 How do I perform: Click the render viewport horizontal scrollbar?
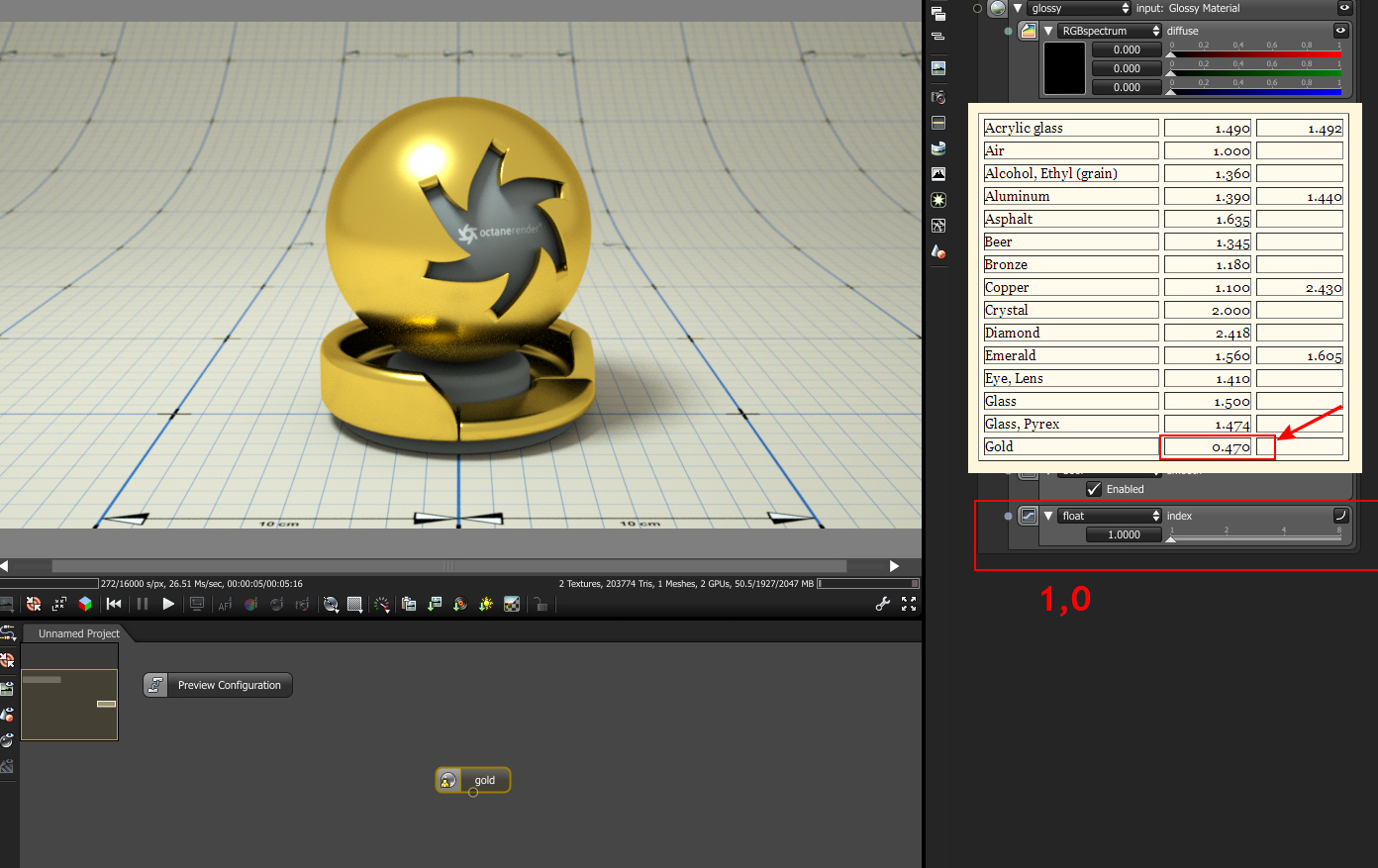click(x=449, y=566)
